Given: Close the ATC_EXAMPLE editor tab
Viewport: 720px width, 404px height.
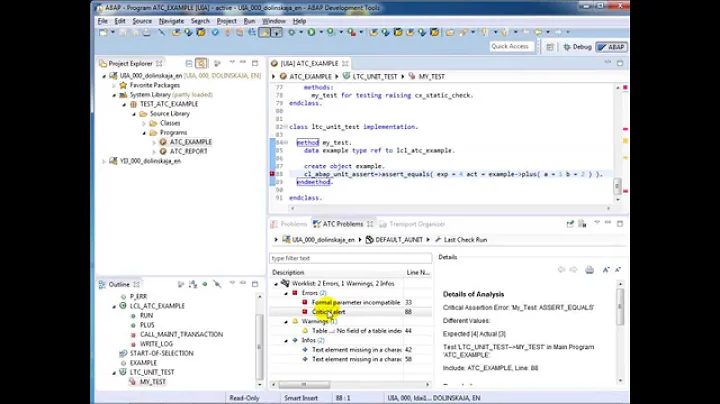Looking at the screenshot, I should pos(345,63).
